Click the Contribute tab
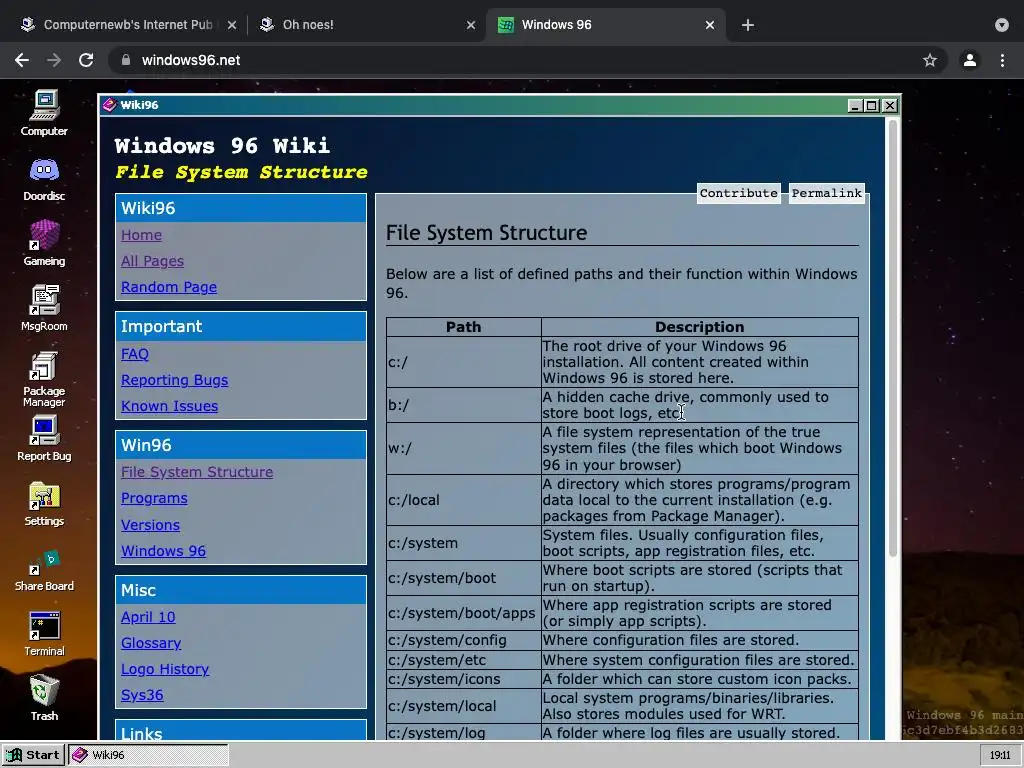The width and height of the screenshot is (1024, 768). point(739,193)
